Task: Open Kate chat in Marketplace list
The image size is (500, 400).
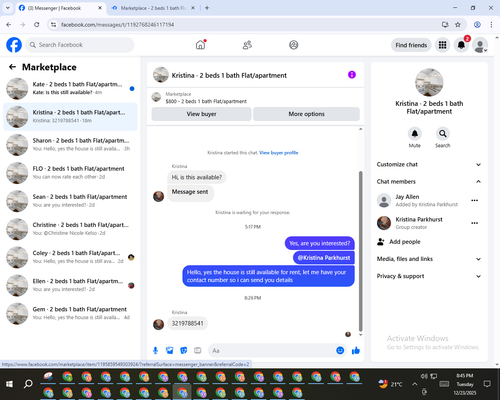Action: tap(70, 88)
